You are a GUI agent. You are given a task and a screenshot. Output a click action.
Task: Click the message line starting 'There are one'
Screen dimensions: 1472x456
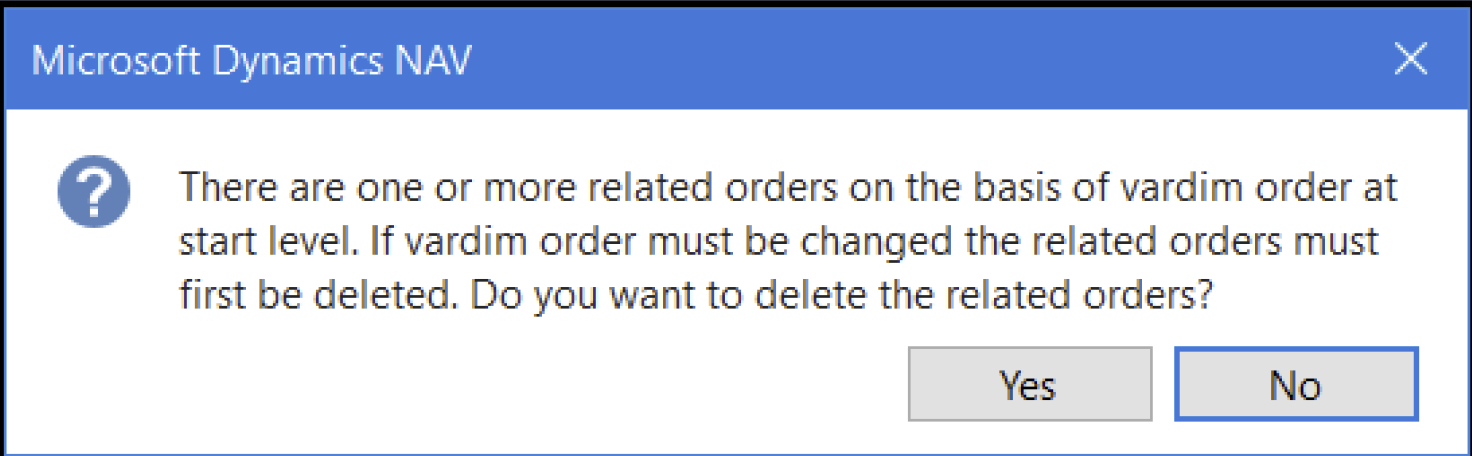[x=788, y=187]
